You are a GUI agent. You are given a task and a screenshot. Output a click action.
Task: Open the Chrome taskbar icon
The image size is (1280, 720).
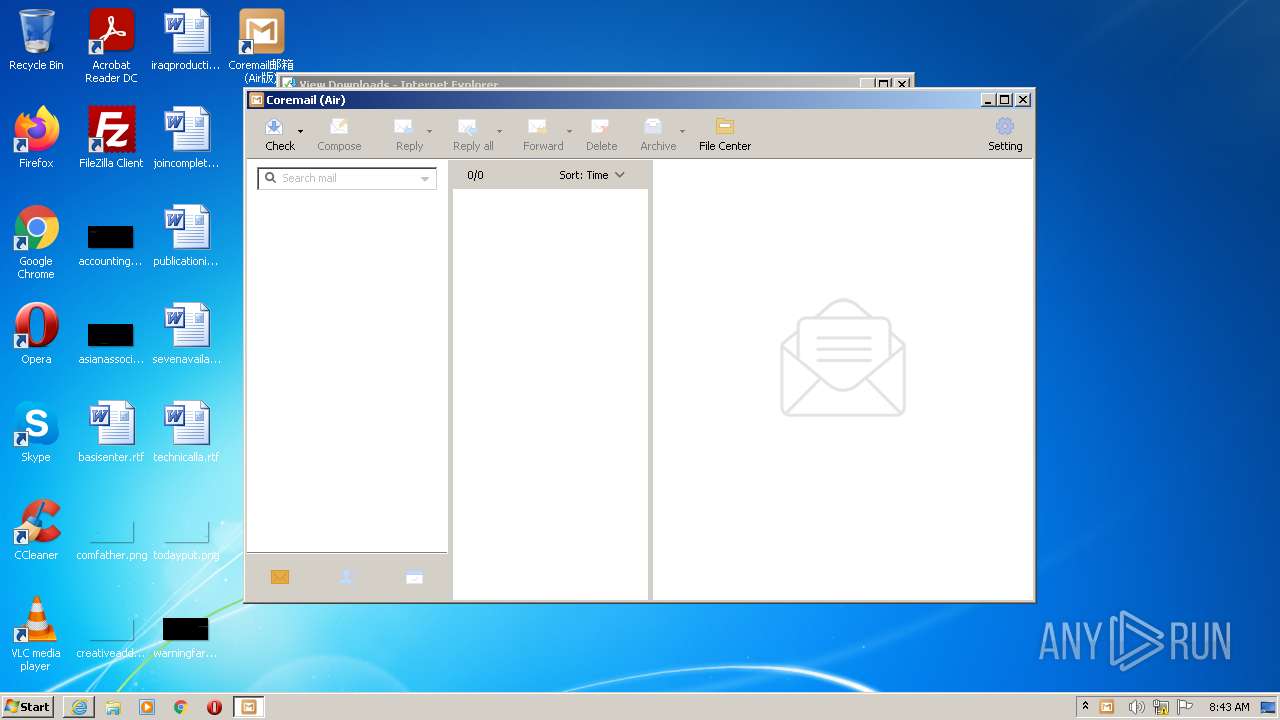(181, 707)
